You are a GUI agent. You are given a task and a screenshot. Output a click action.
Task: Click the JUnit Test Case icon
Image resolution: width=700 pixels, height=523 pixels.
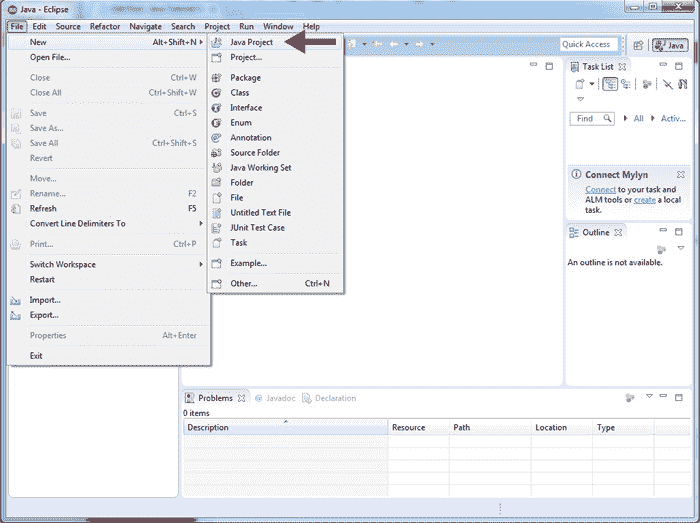[x=217, y=228]
